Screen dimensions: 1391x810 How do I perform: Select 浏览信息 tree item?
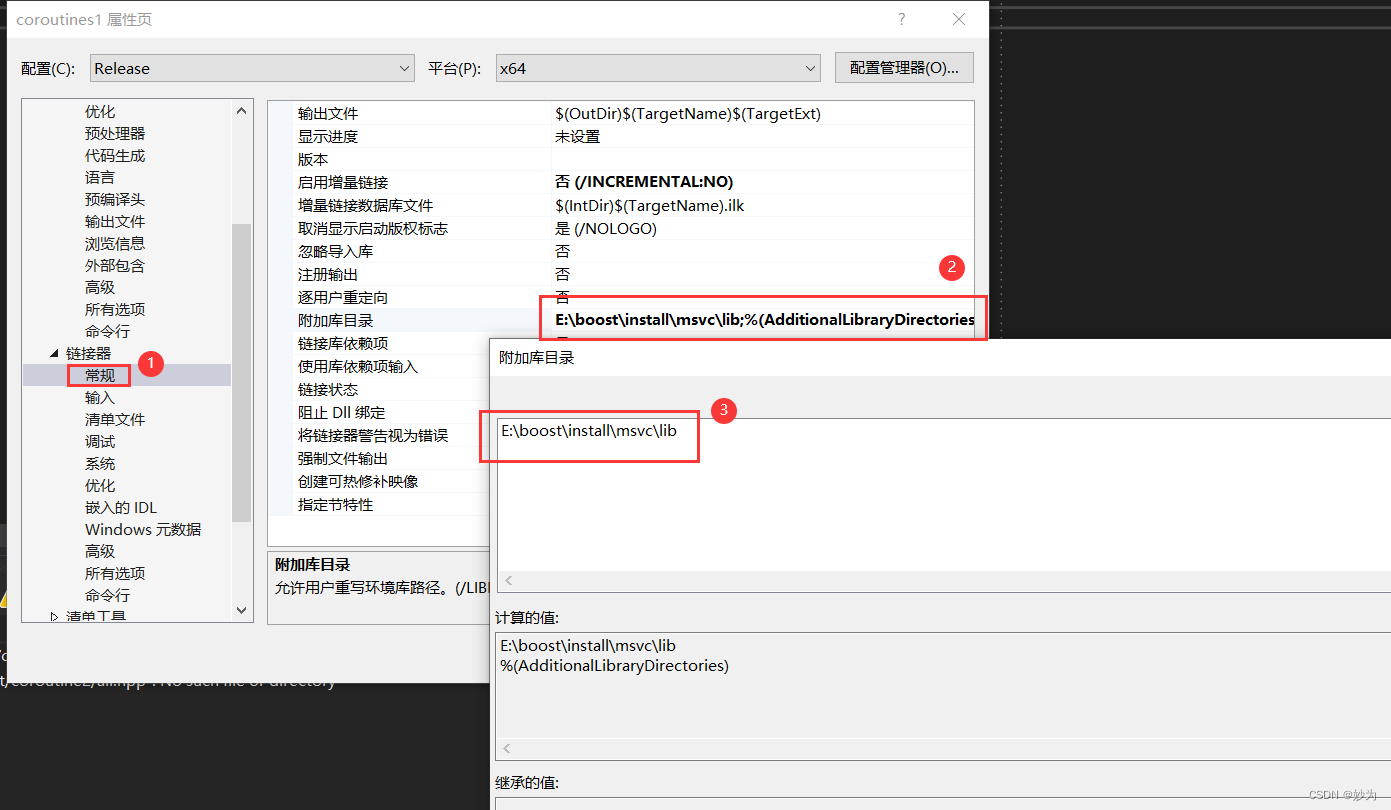(x=115, y=243)
